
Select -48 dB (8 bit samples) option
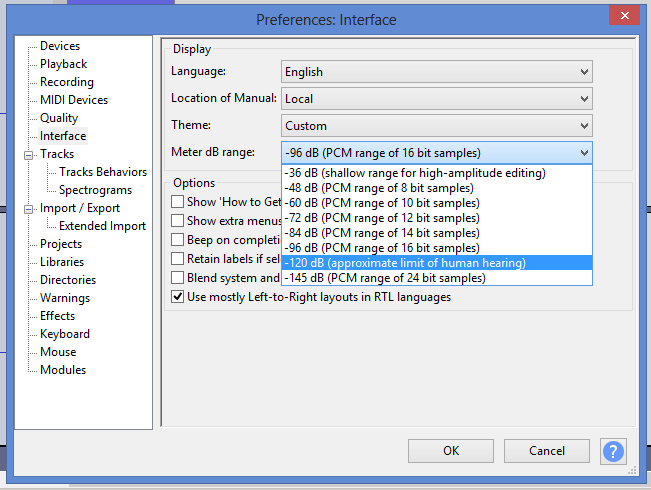pyautogui.click(x=437, y=188)
